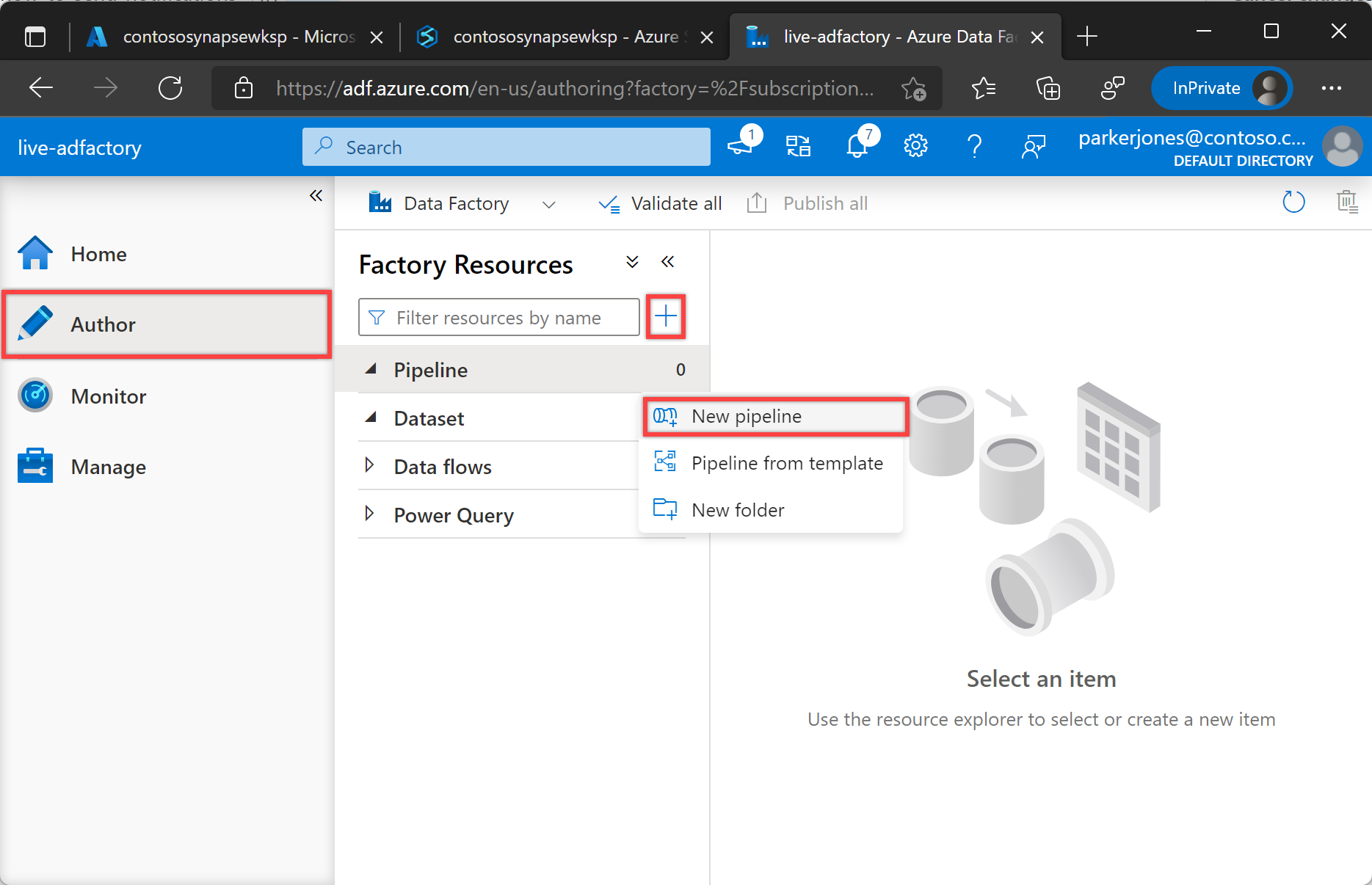
Task: Go to the Monitor hub
Action: point(108,396)
